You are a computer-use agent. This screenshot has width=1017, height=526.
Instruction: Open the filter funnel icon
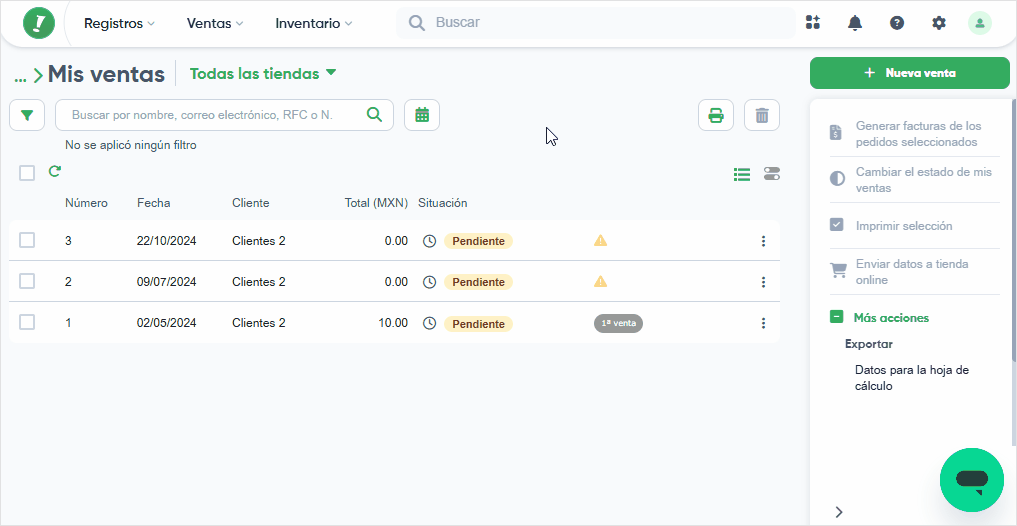coord(27,115)
